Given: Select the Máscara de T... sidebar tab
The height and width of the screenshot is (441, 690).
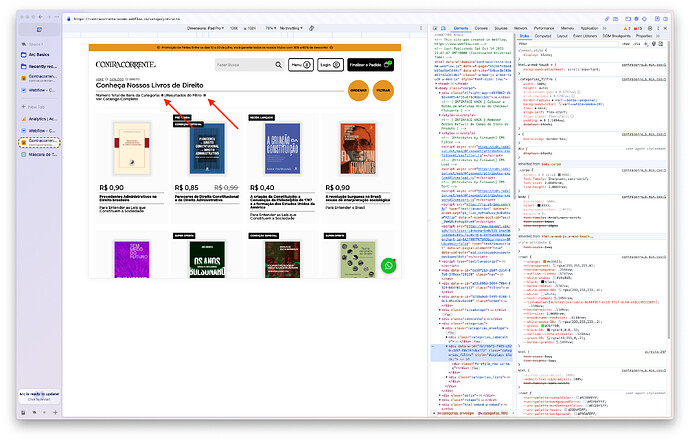Looking at the screenshot, I should [x=39, y=154].
